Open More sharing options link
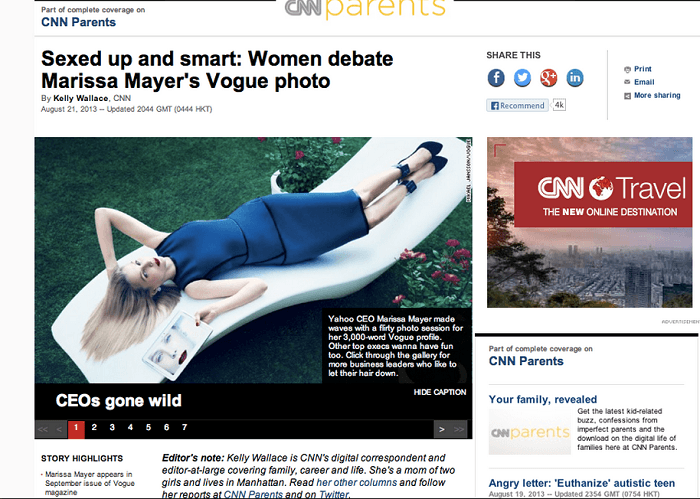Viewport: 700px width, 499px height. coord(657,95)
